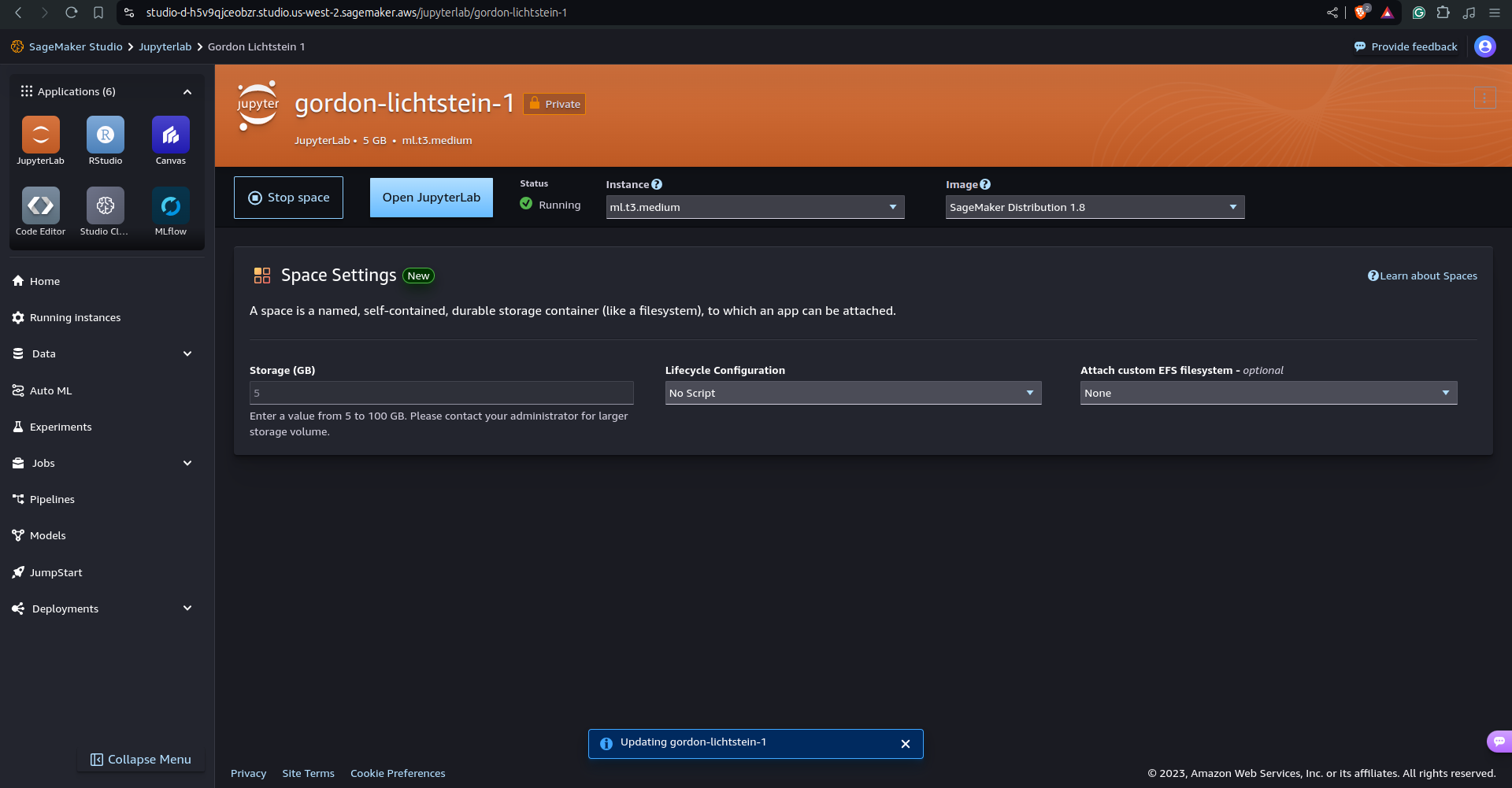Click the Brave rewards triangle icon
This screenshot has height=788, width=1512.
[x=1388, y=13]
